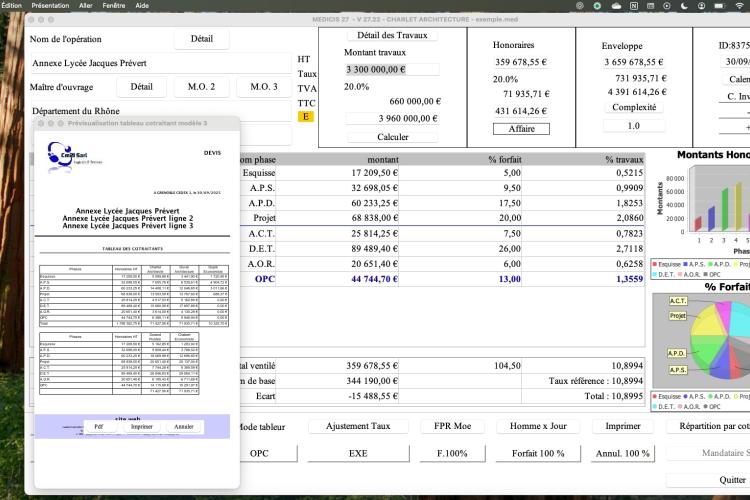Click the red Esquisse swatch in bar chart legend
750x500 pixels.
click(x=654, y=264)
